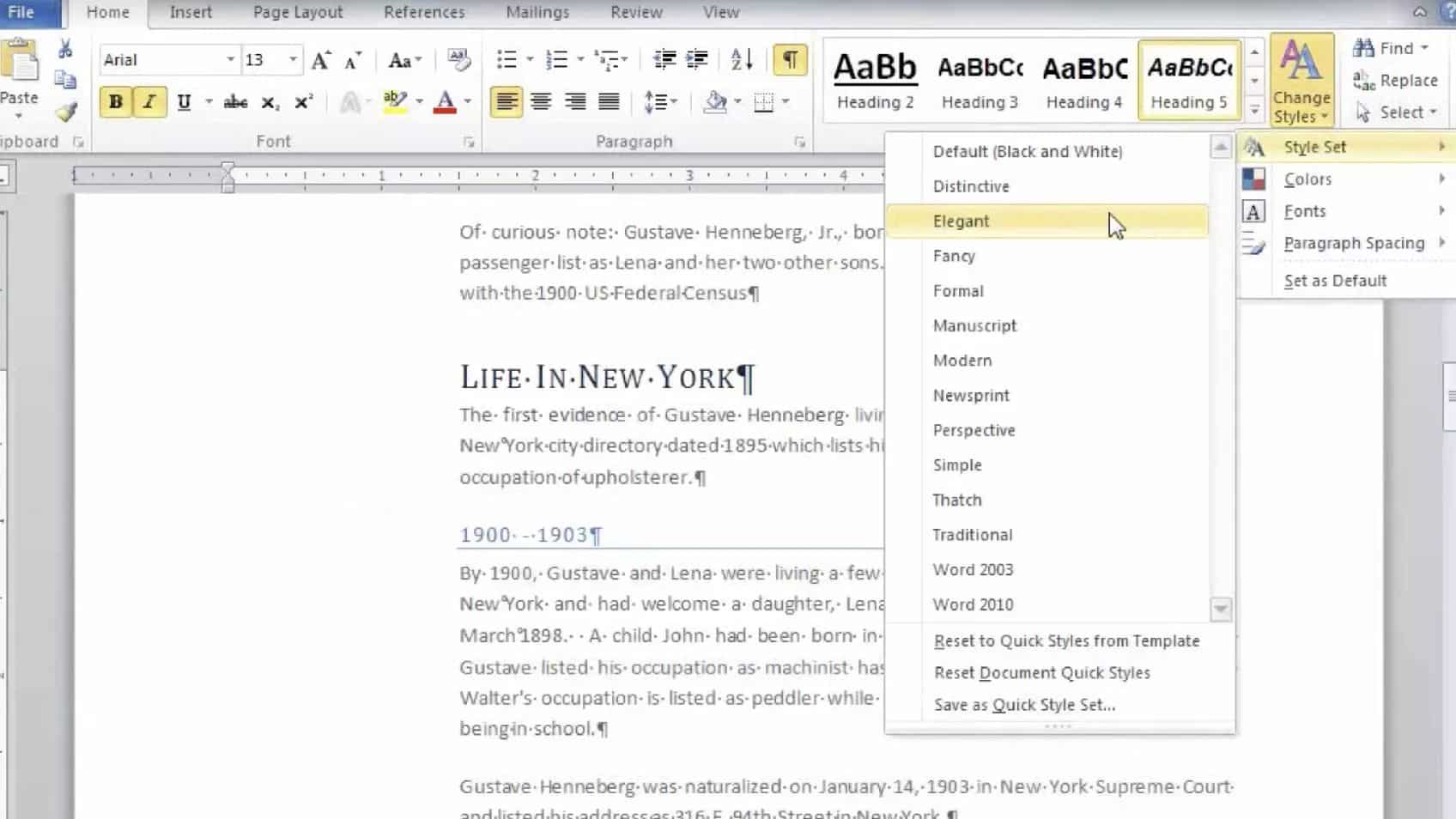Select the Heading 3 style
1456x819 pixels.
(978, 77)
